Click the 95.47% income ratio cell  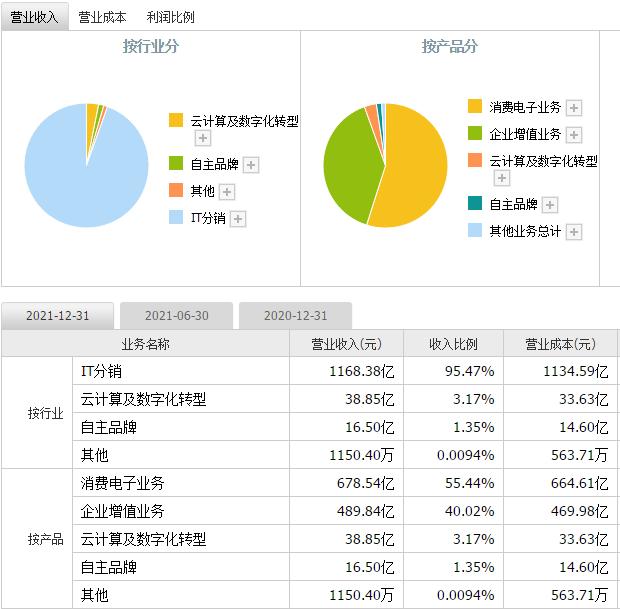tap(469, 371)
